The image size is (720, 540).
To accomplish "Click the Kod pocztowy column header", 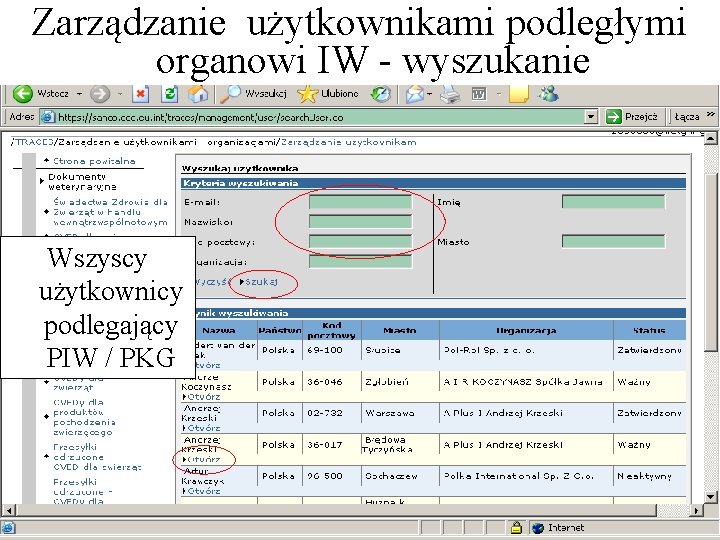I will 332,330.
